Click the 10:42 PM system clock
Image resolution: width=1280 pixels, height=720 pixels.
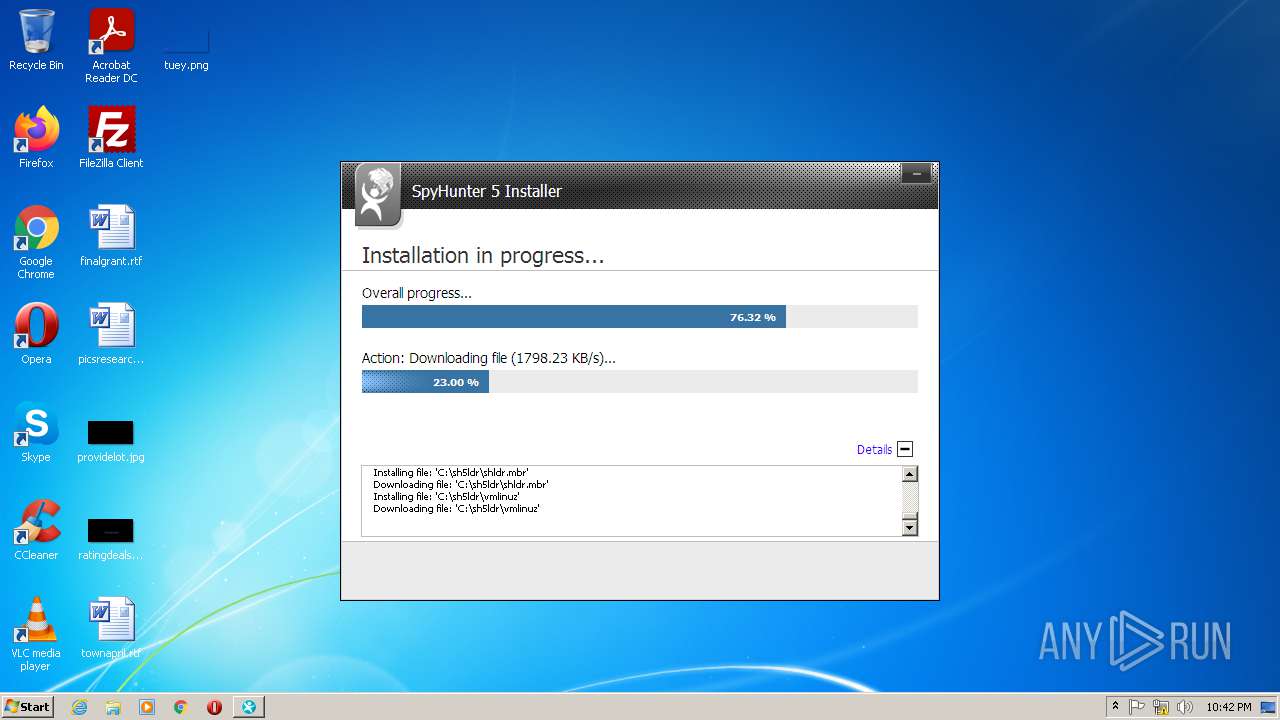pos(1228,707)
